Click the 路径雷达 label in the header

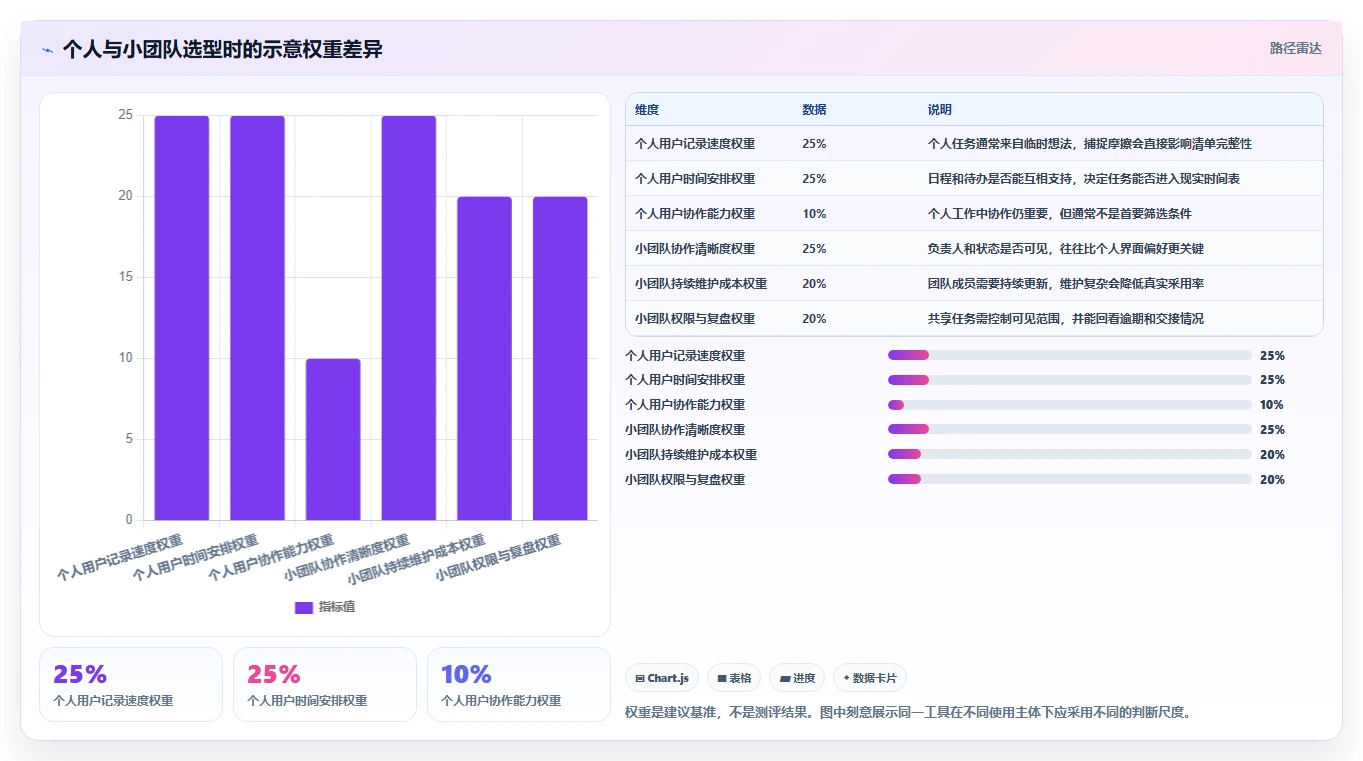click(x=1295, y=48)
